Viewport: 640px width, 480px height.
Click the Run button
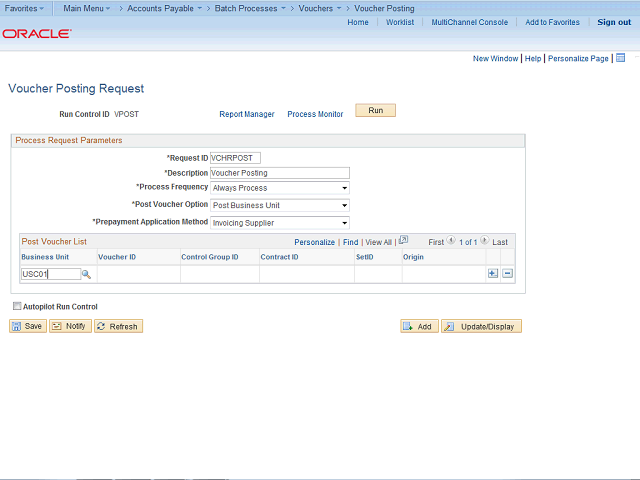376,110
